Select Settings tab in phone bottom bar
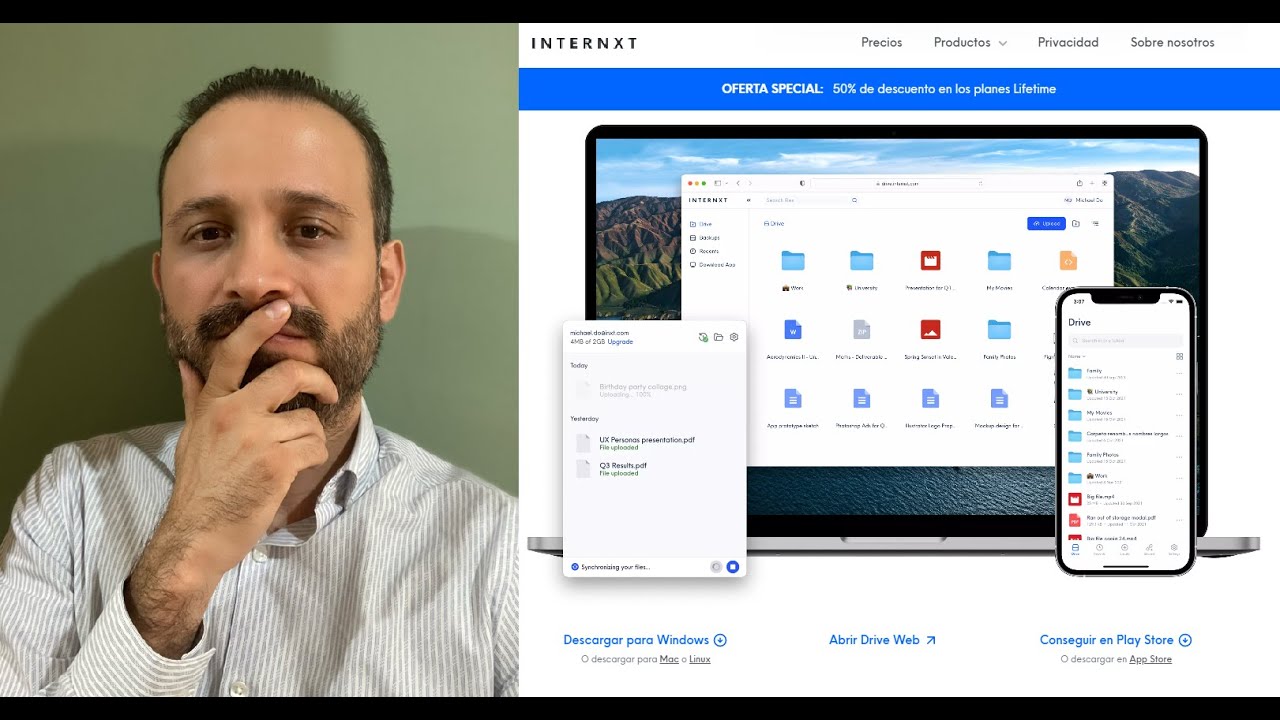Viewport: 1280px width, 720px height. 1174,549
